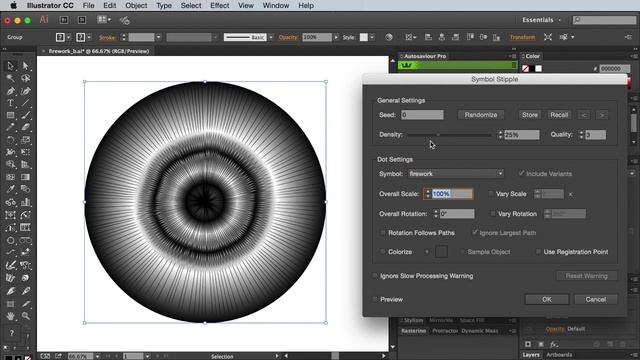
Task: Select the Hand tool
Action: [11, 316]
